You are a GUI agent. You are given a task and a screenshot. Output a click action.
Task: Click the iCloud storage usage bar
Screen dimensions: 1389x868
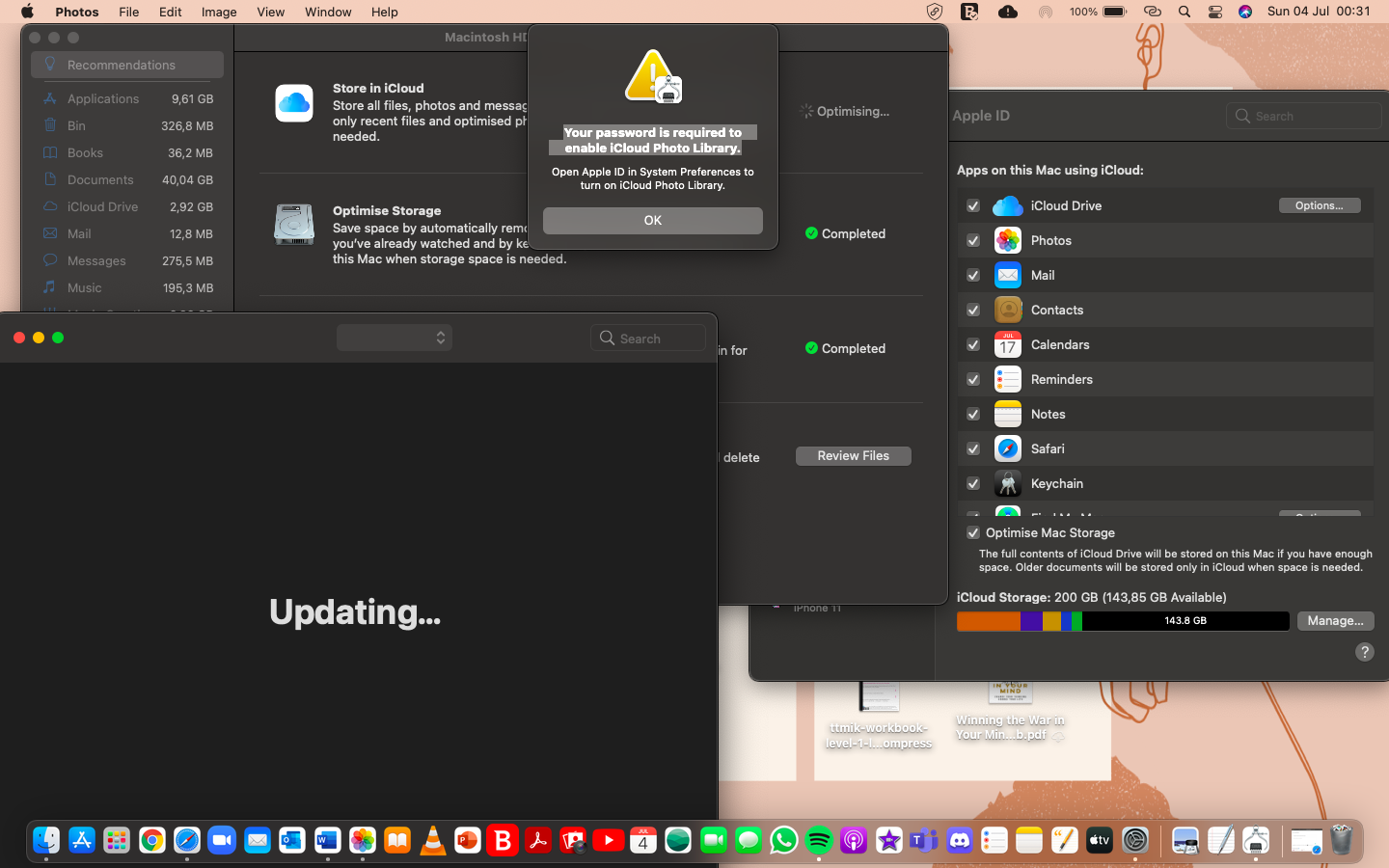(1123, 621)
